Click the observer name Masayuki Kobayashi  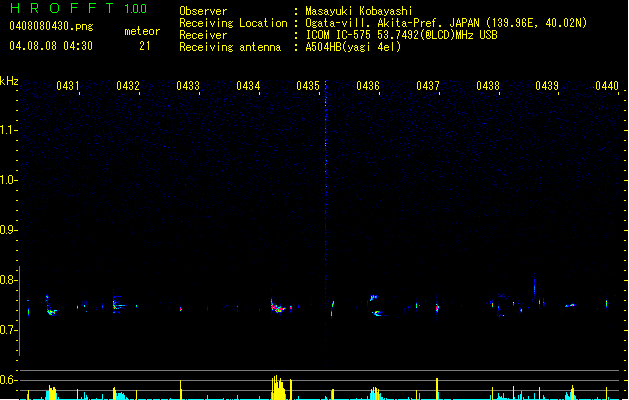(359, 11)
